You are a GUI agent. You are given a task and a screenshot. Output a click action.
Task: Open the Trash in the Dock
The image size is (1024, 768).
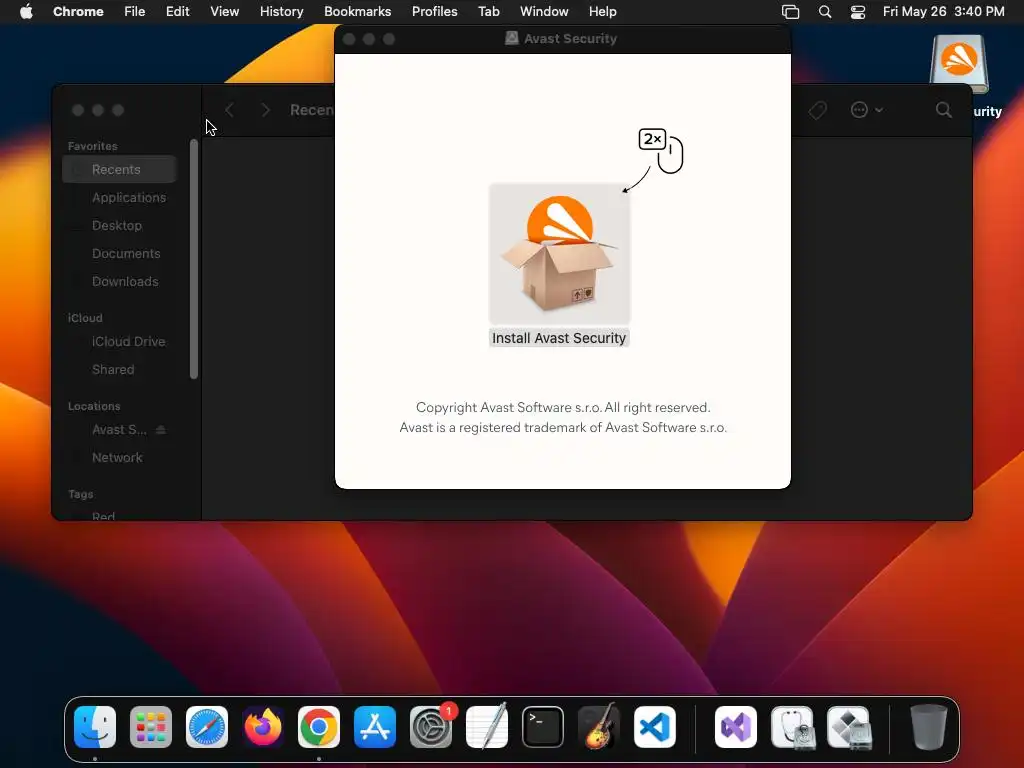pos(929,727)
